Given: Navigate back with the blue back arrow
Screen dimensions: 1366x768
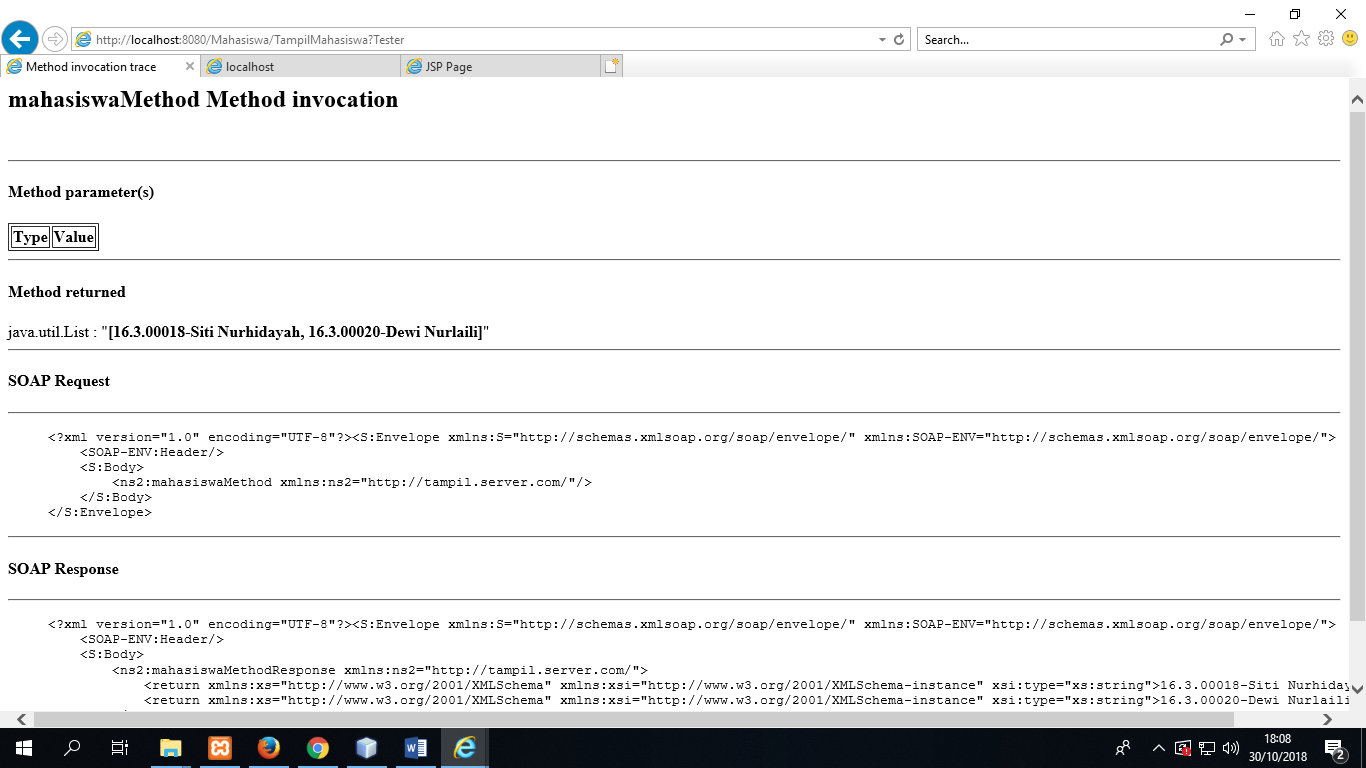Looking at the screenshot, I should [x=18, y=38].
